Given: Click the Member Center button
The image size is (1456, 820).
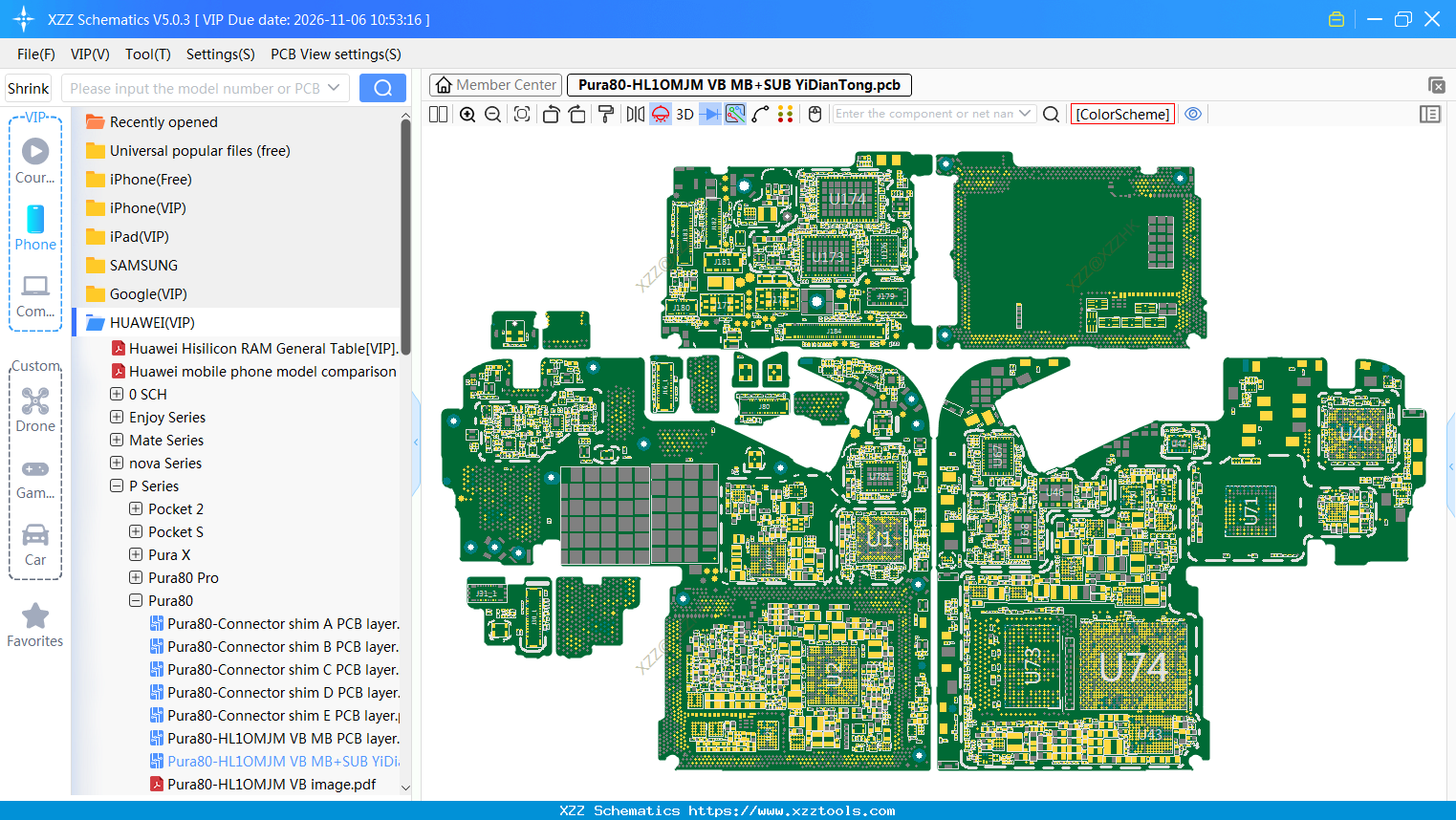Looking at the screenshot, I should 496,85.
